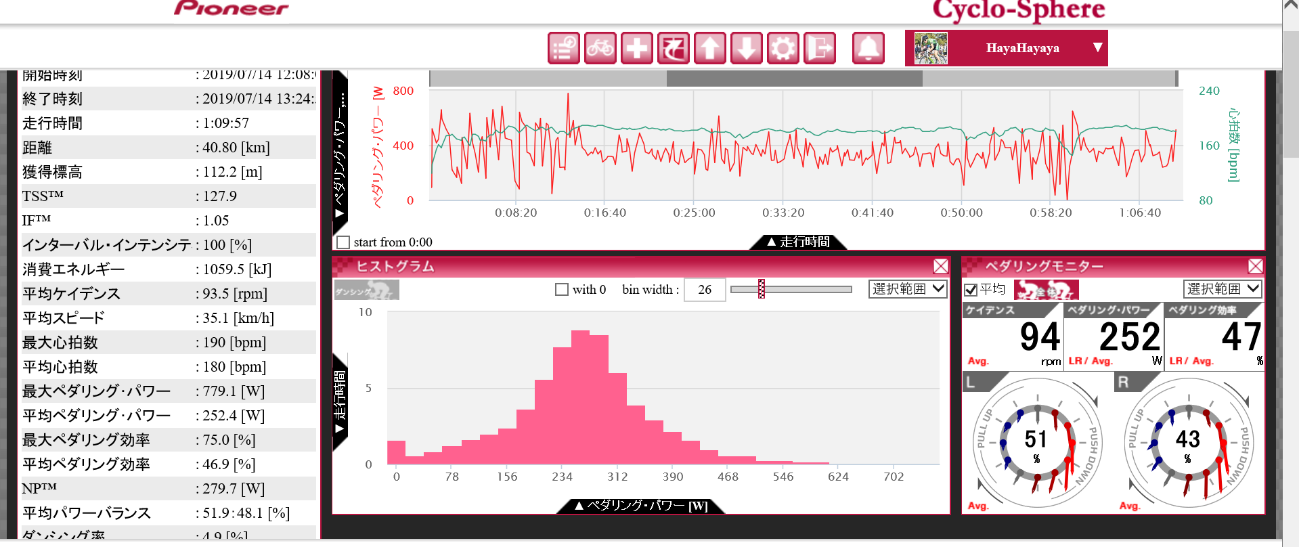
Task: Toggle the 'with 0' histogram checkbox
Action: point(562,290)
